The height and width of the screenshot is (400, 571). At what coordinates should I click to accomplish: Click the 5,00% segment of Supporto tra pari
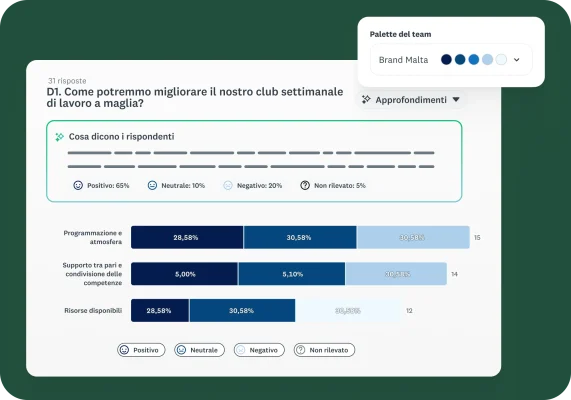point(184,274)
